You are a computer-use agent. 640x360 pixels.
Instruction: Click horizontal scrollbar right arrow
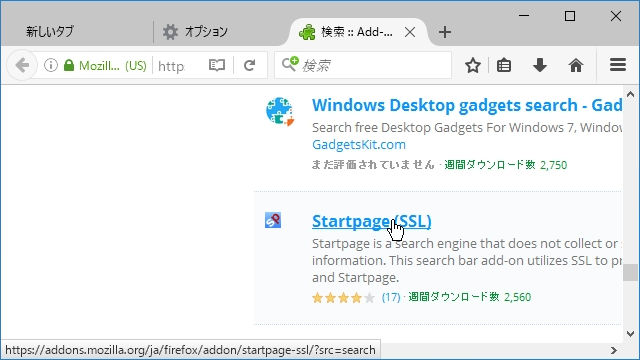(x=613, y=350)
